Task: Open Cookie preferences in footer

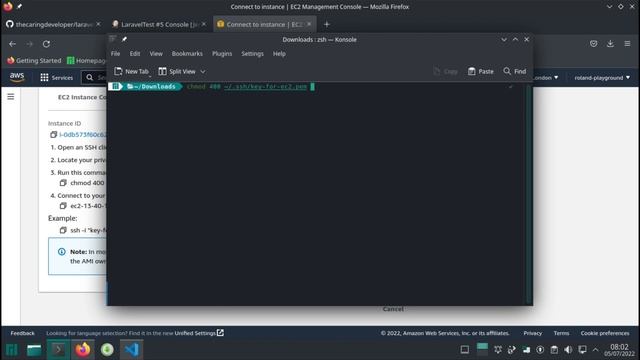Action: 605,333
